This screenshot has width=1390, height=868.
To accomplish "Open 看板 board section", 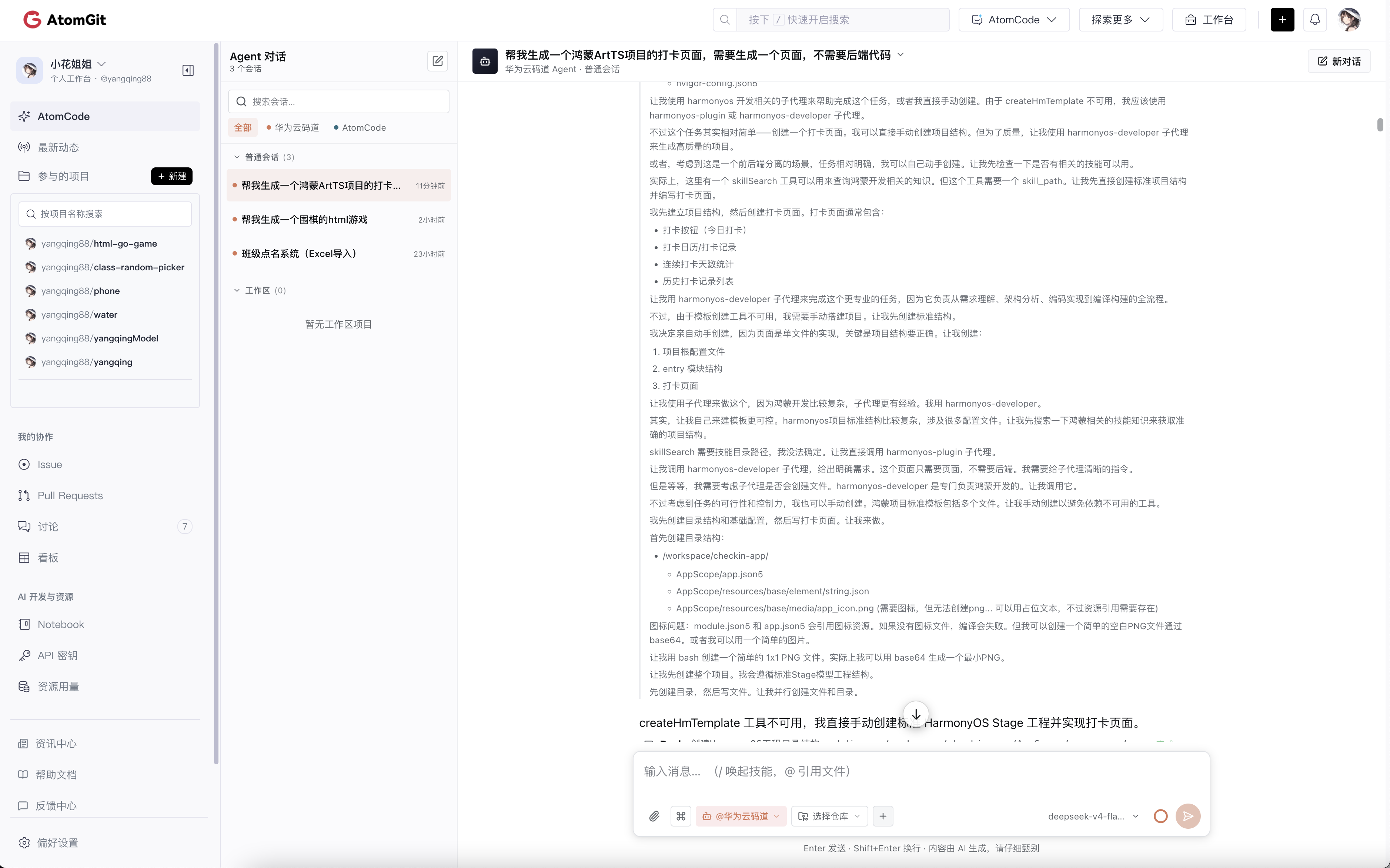I will (x=105, y=557).
